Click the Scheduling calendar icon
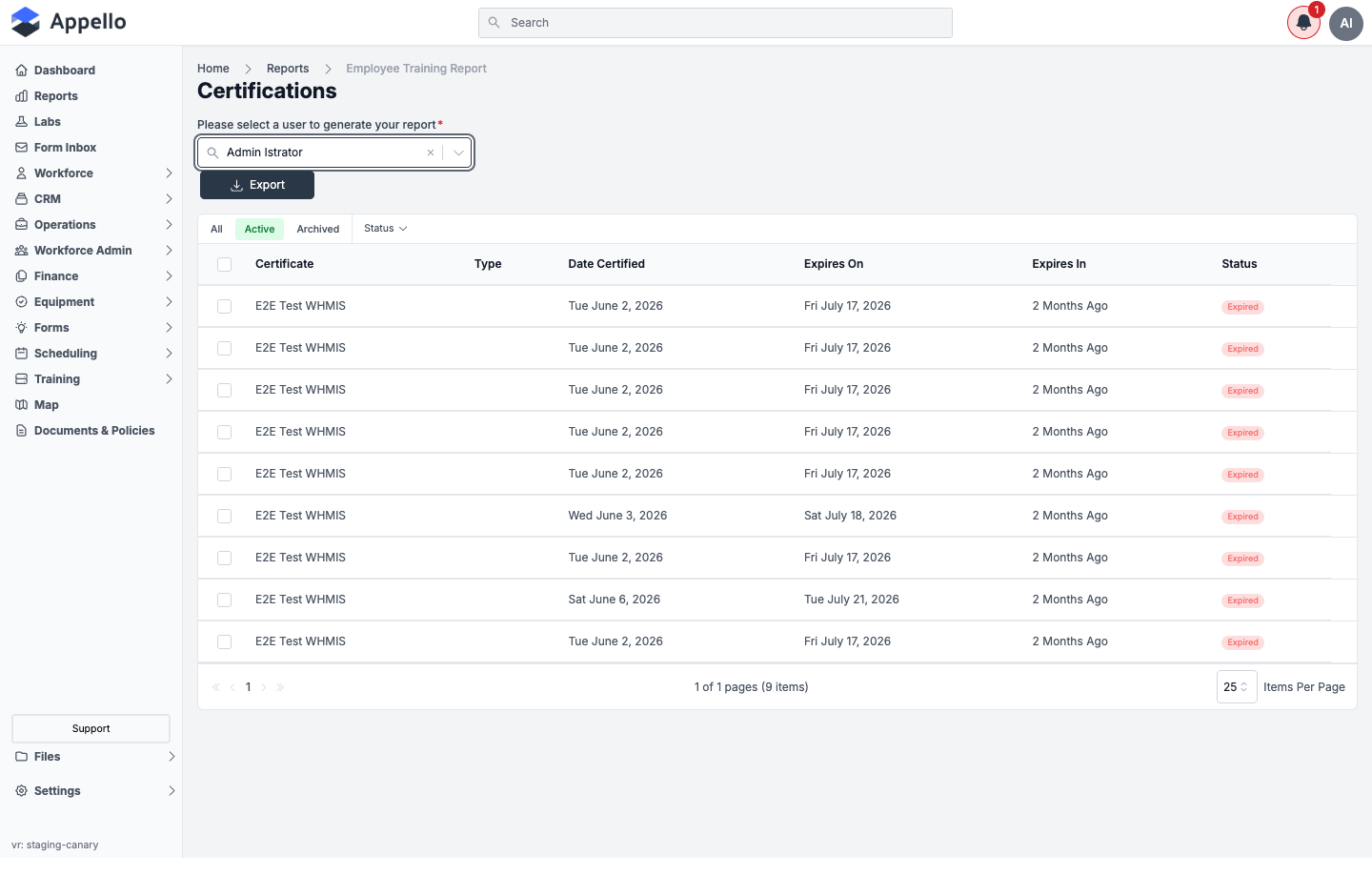The image size is (1372, 875). (x=21, y=354)
